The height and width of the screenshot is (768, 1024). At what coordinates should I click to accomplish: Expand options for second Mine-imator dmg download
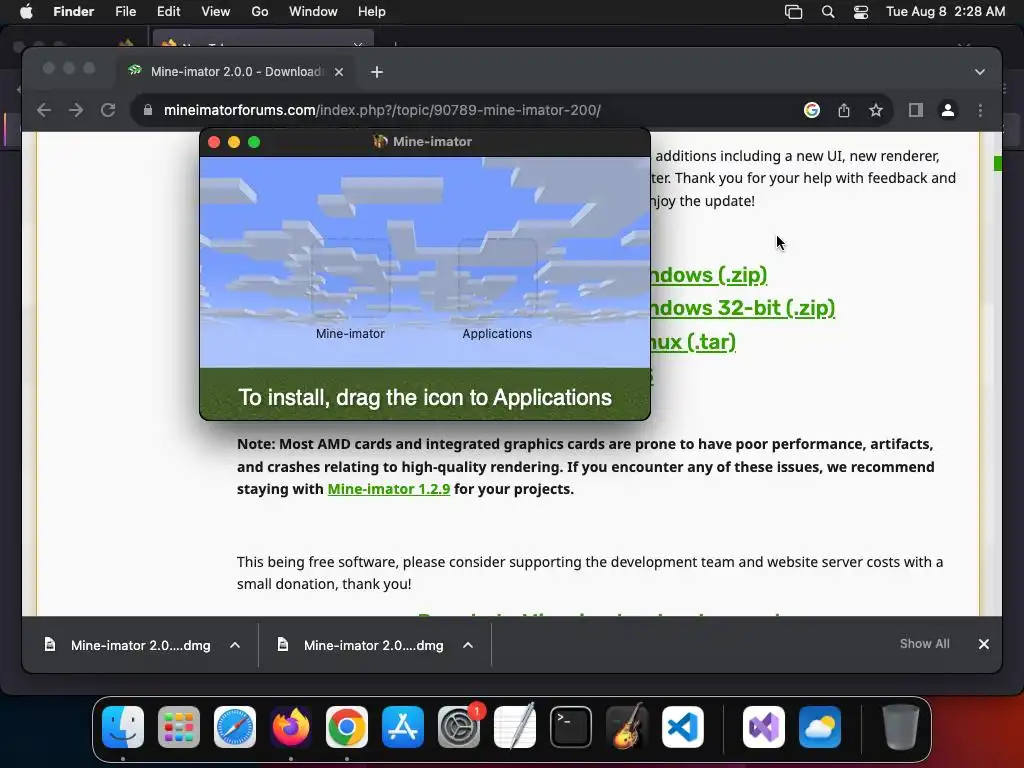click(x=468, y=645)
